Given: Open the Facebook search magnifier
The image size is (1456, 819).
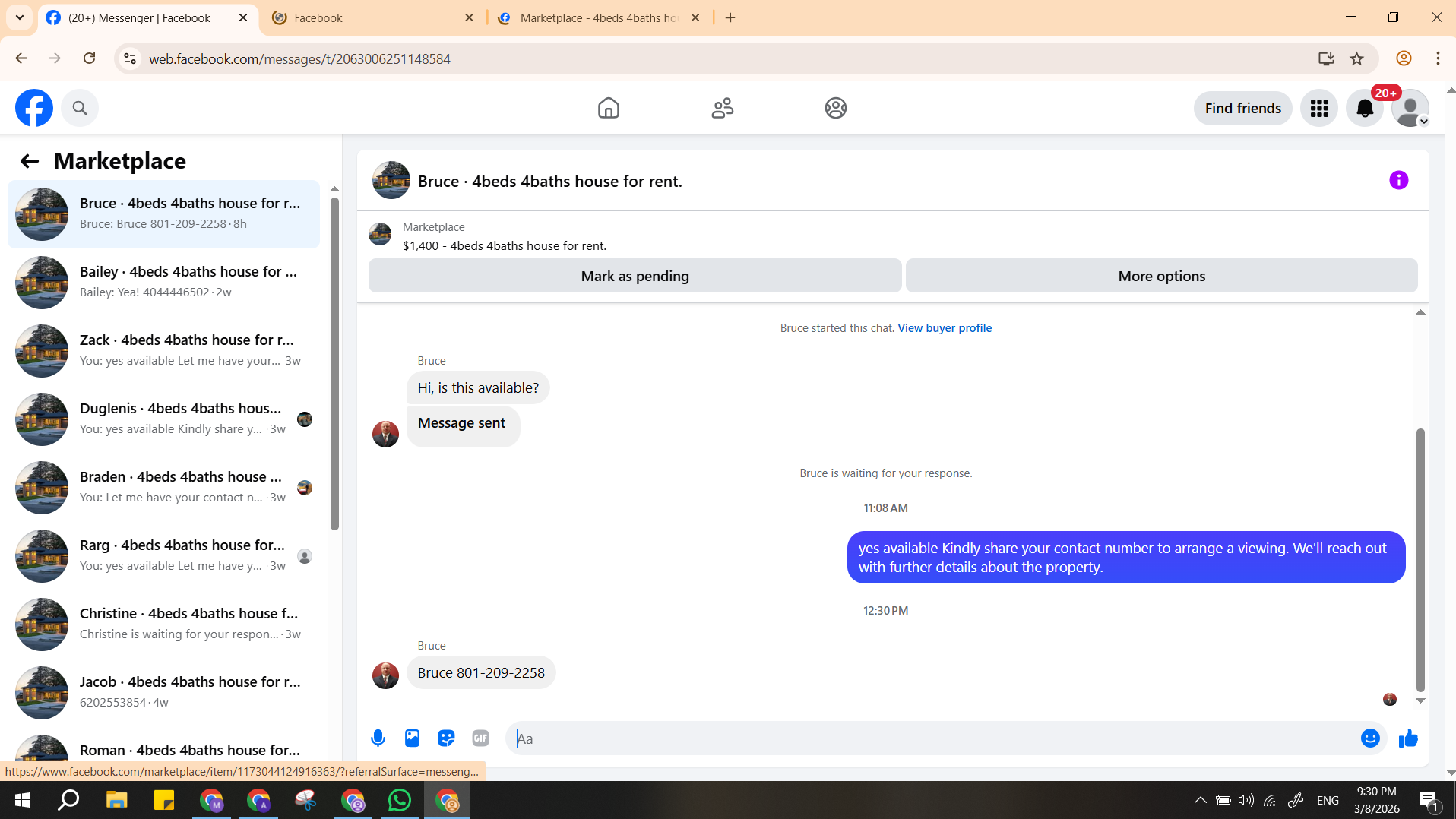Looking at the screenshot, I should [x=80, y=108].
